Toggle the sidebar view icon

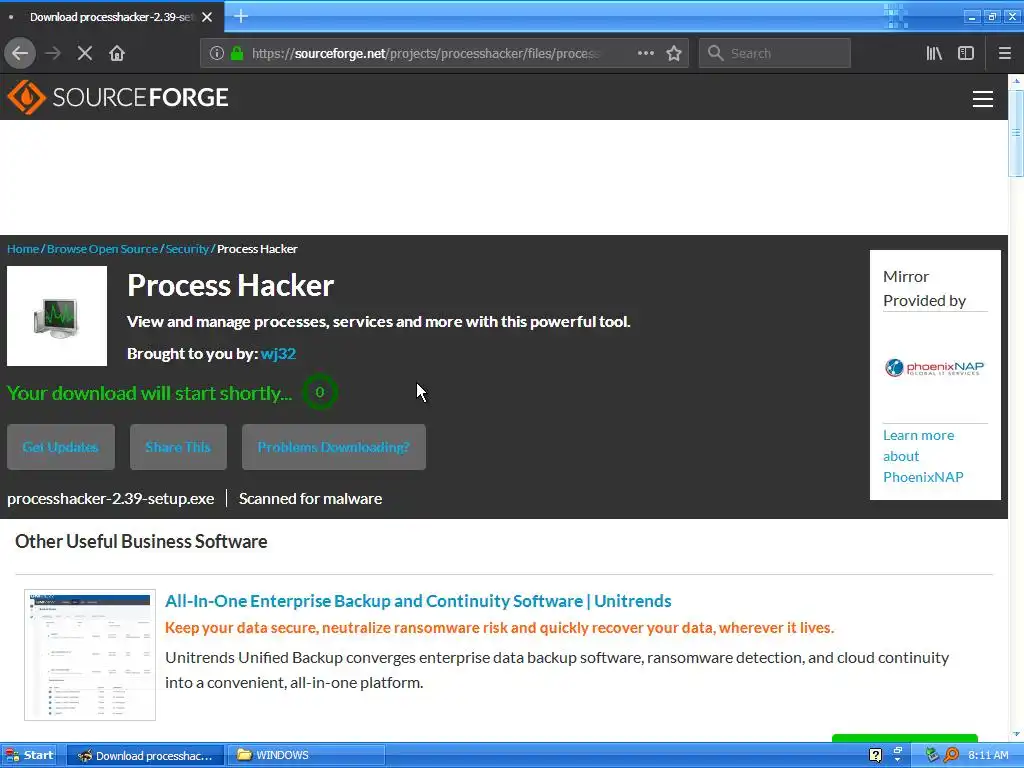point(966,53)
